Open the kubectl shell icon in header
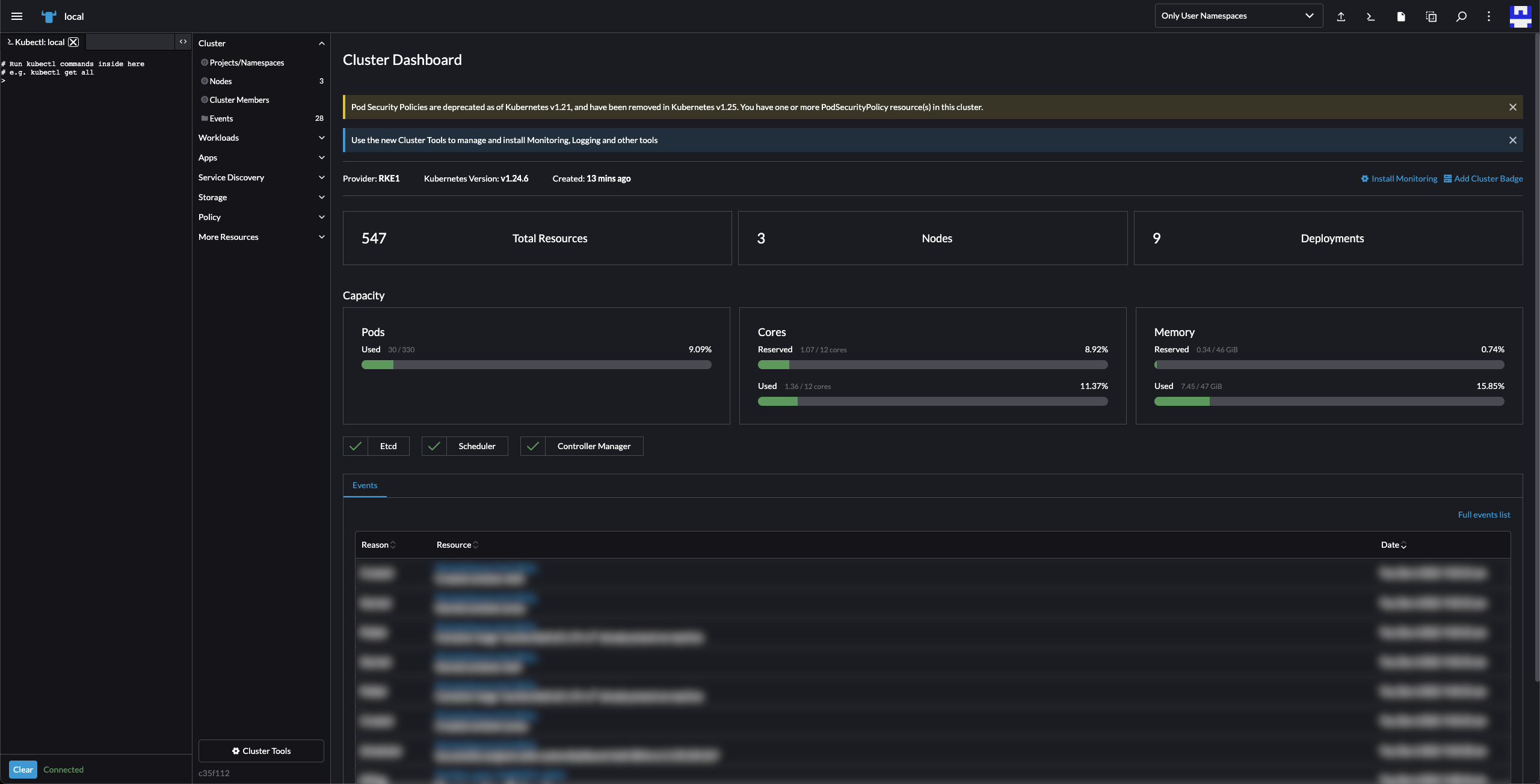This screenshot has height=784, width=1540. click(1371, 16)
